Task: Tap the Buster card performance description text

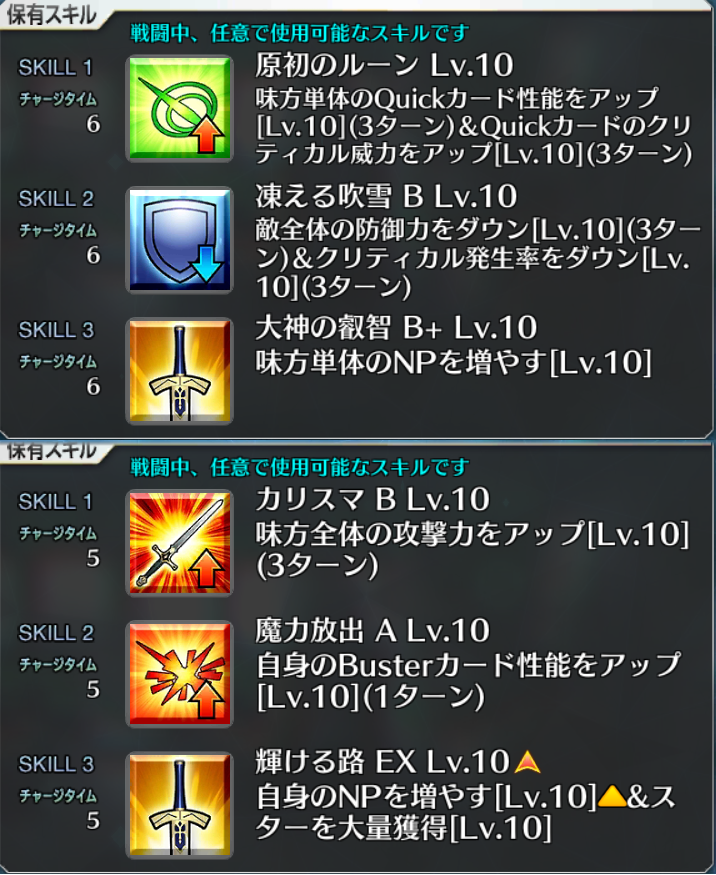Action: [468, 681]
